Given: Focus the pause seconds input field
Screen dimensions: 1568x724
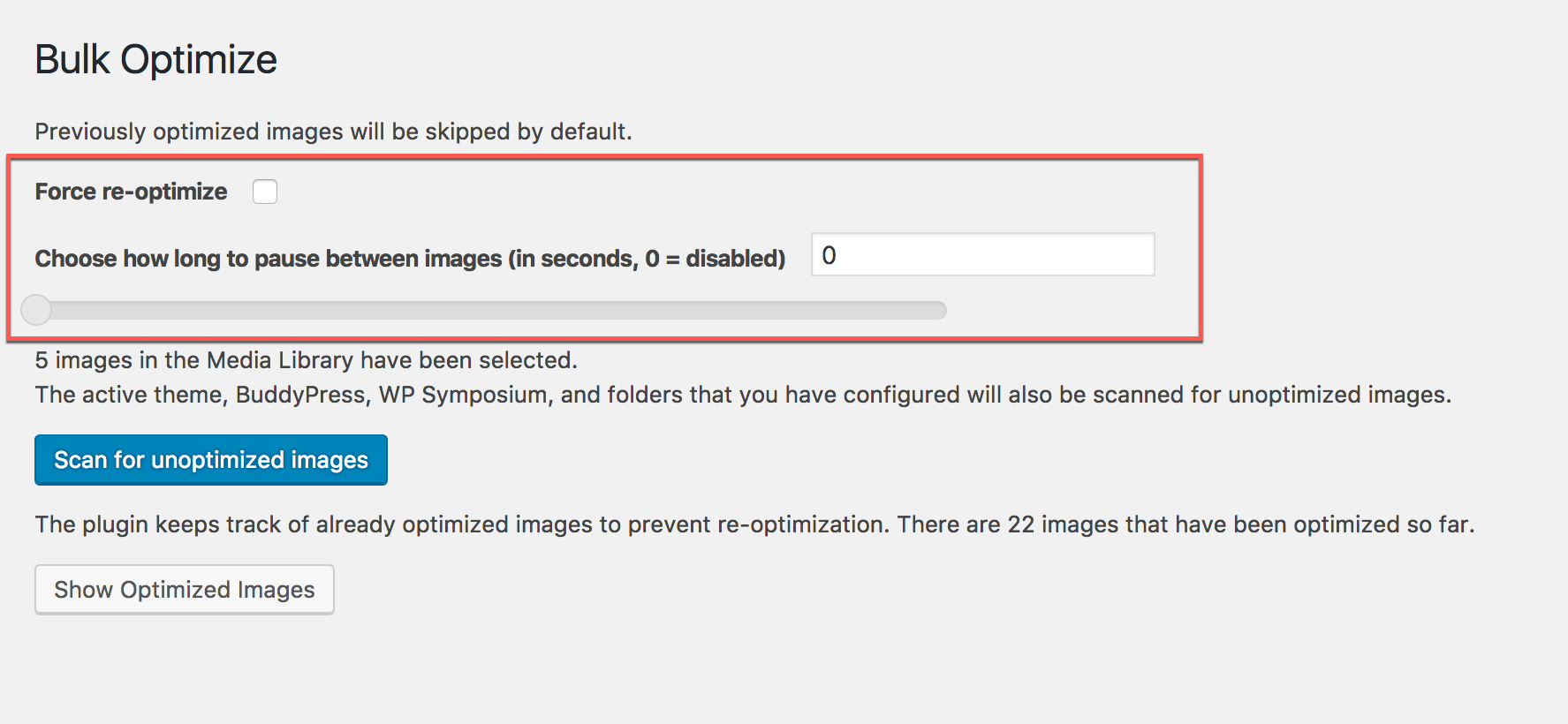Looking at the screenshot, I should point(982,255).
